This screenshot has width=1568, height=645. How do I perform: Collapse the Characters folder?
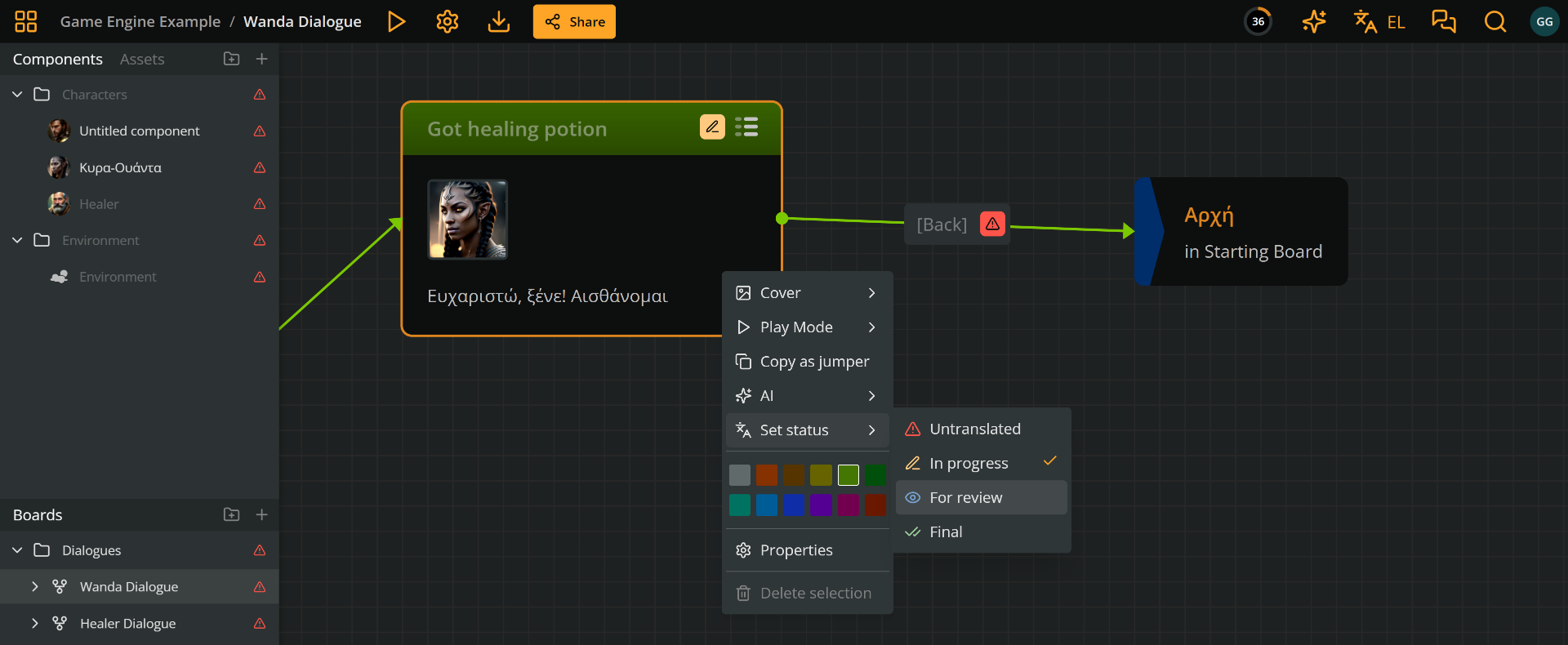coord(17,95)
